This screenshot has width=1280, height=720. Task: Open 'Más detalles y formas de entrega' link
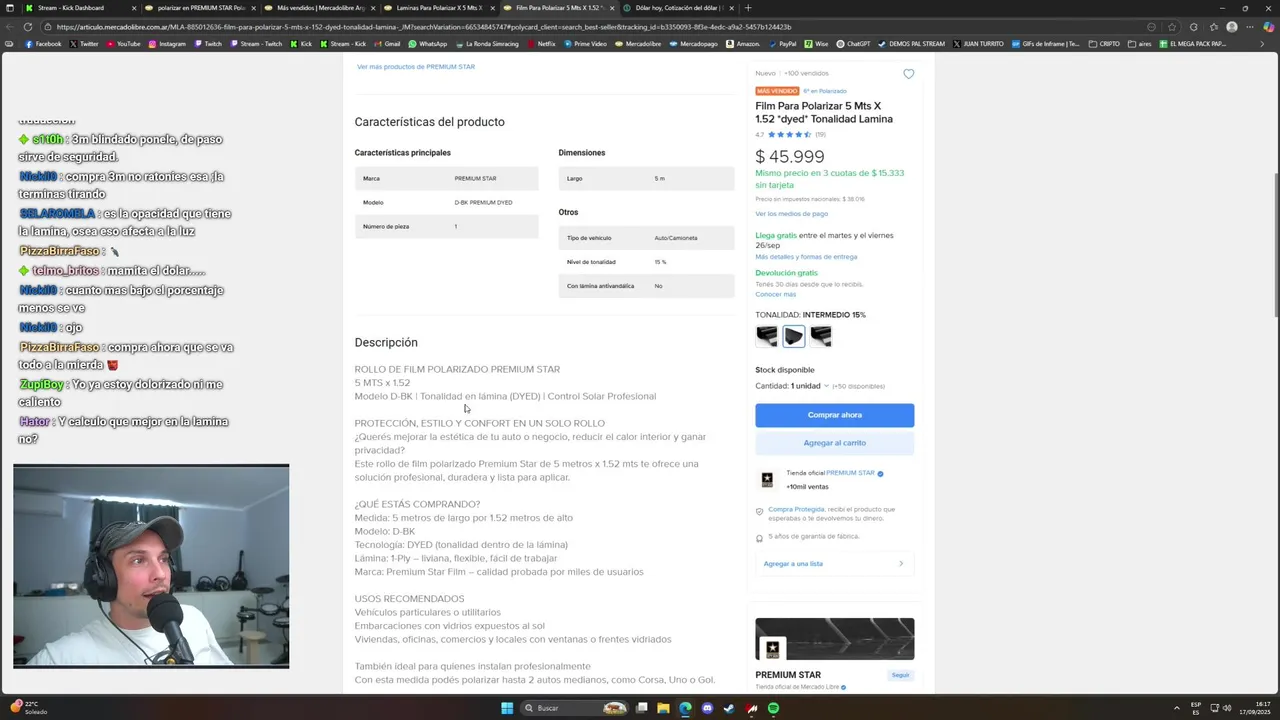(806, 257)
